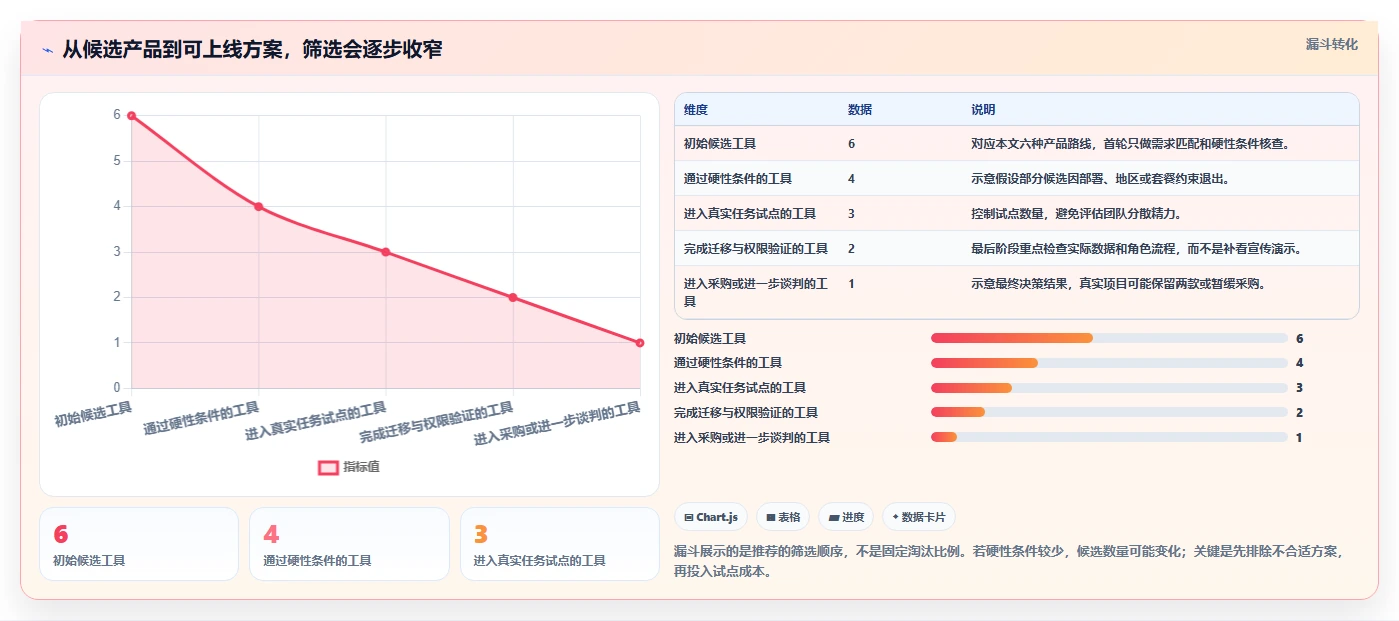Select the 完成迁移与权限验证的工具 cell in the table

coord(756,249)
